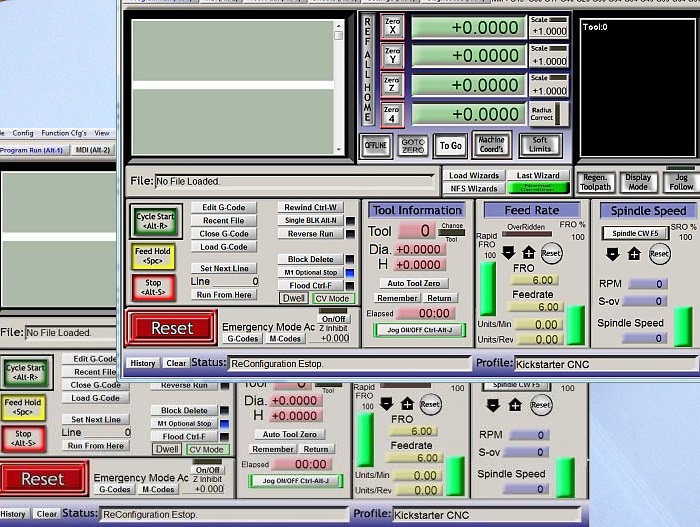
Task: Click the Regen. Toolpath button
Action: (595, 181)
